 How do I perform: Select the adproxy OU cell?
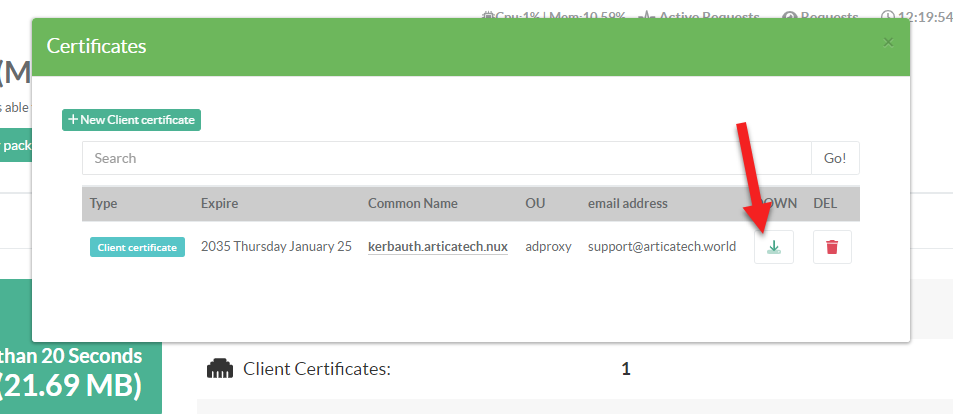(x=548, y=247)
